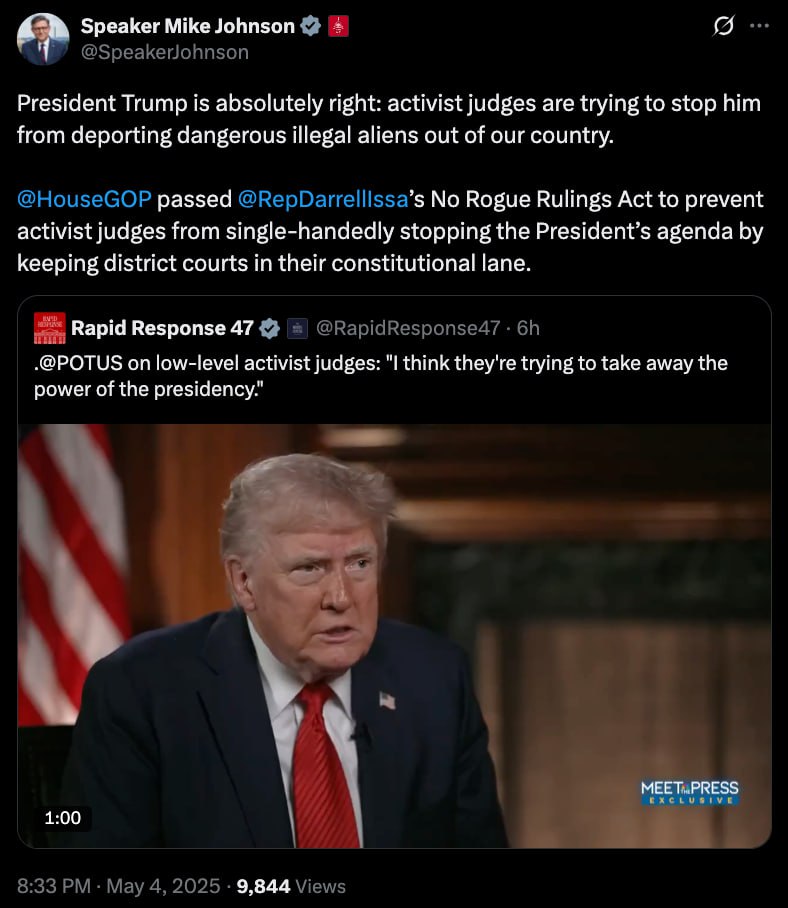Open the @RepDarrellIssa mention link
This screenshot has width=788, height=908.
[x=323, y=199]
